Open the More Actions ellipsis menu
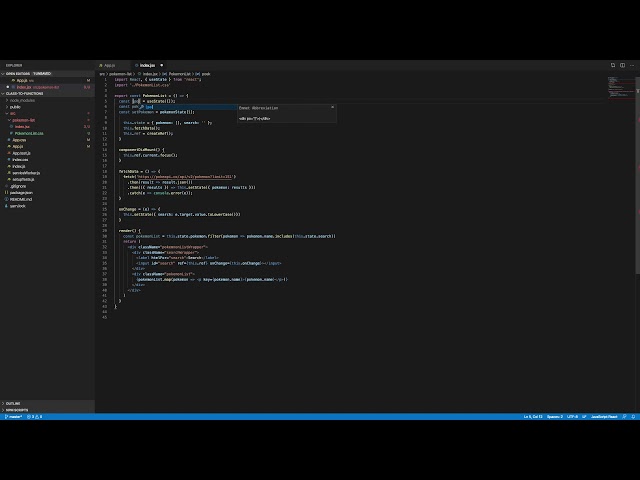Screen dimensions: 640x480 pos(632,65)
